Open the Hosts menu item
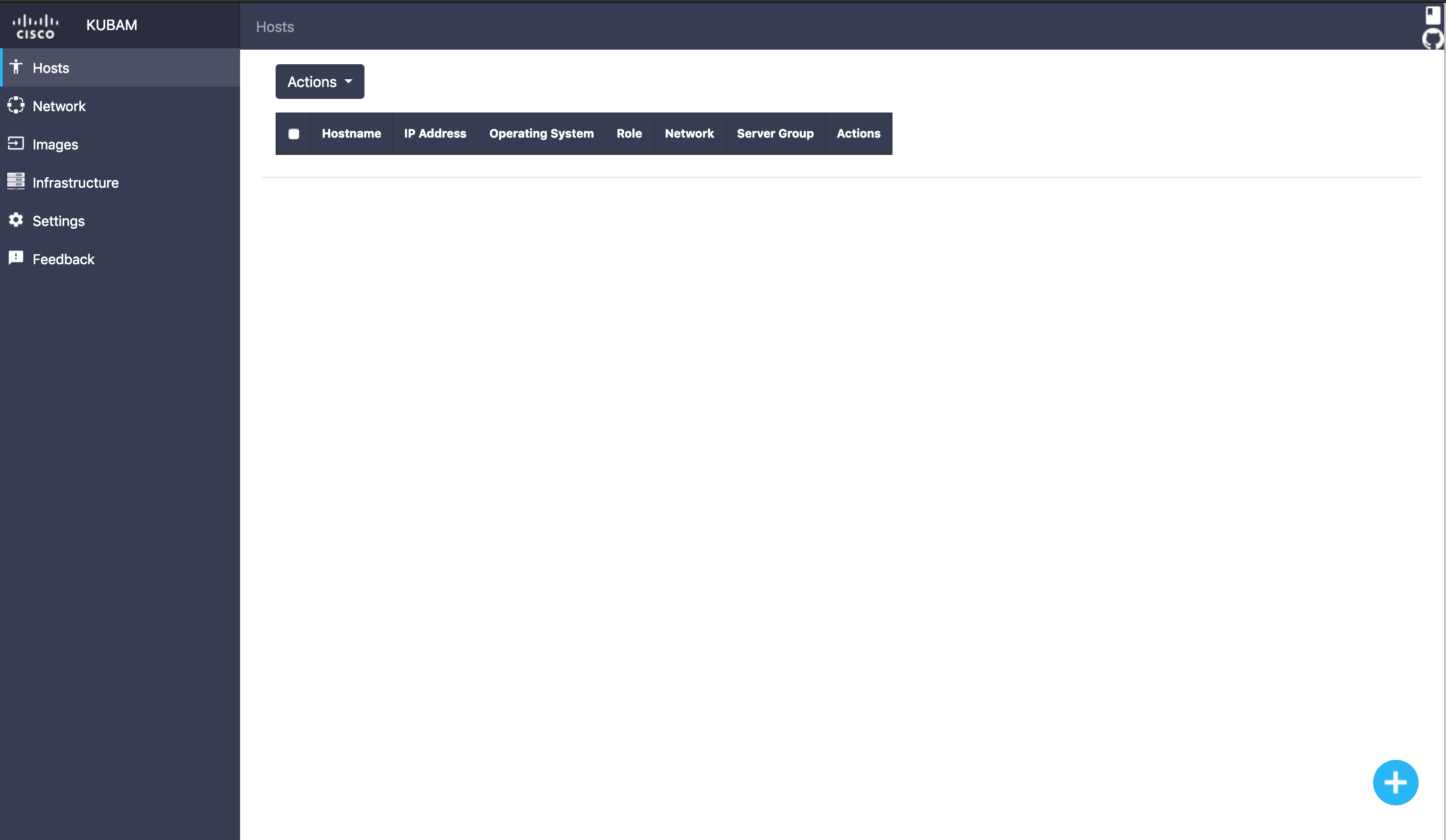The image size is (1446, 840). click(120, 68)
